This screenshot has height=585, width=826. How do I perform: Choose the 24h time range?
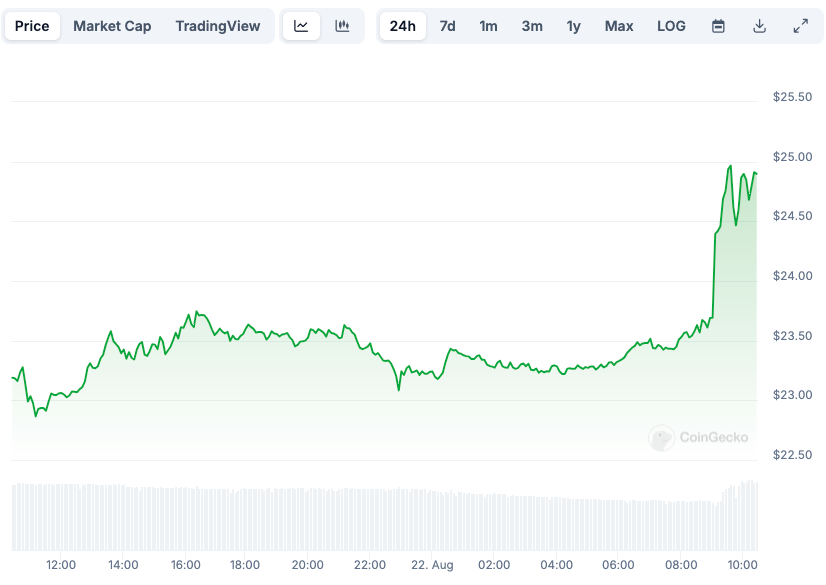pyautogui.click(x=402, y=26)
